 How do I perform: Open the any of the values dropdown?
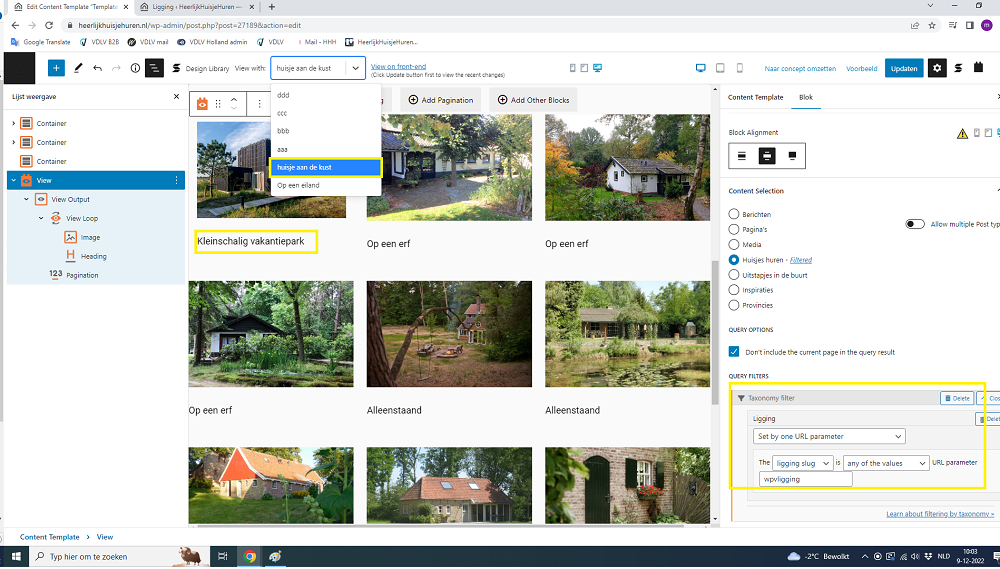coord(886,463)
